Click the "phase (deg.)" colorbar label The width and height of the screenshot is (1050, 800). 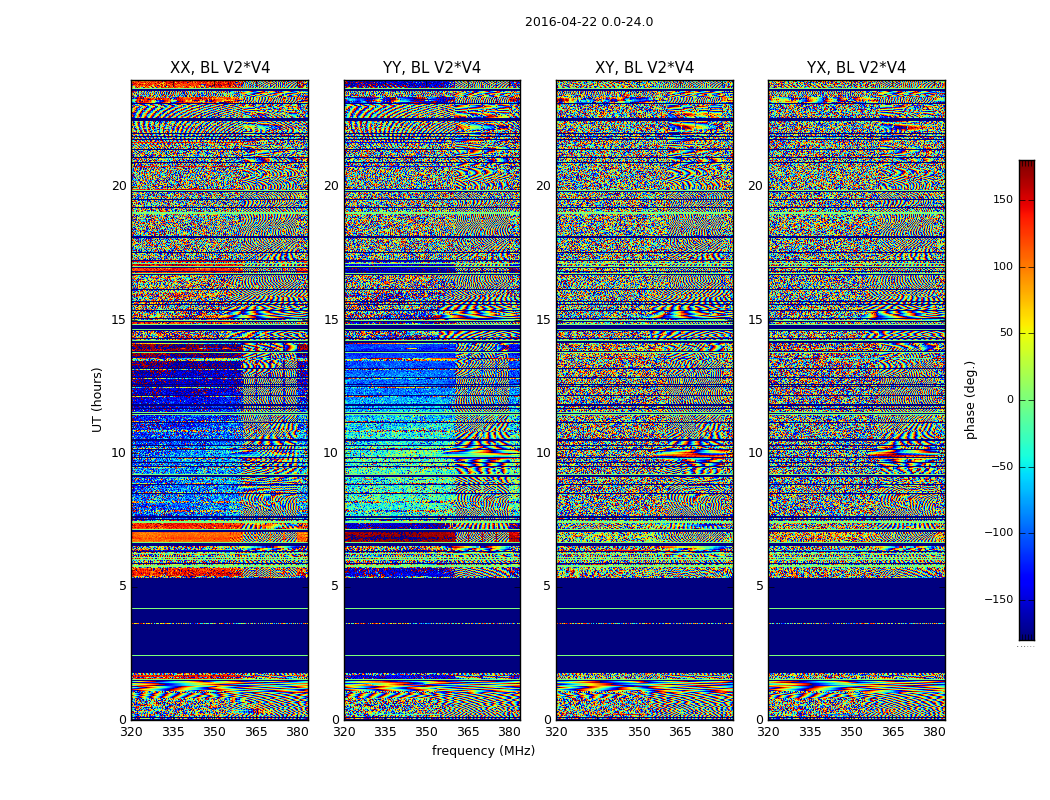(971, 400)
